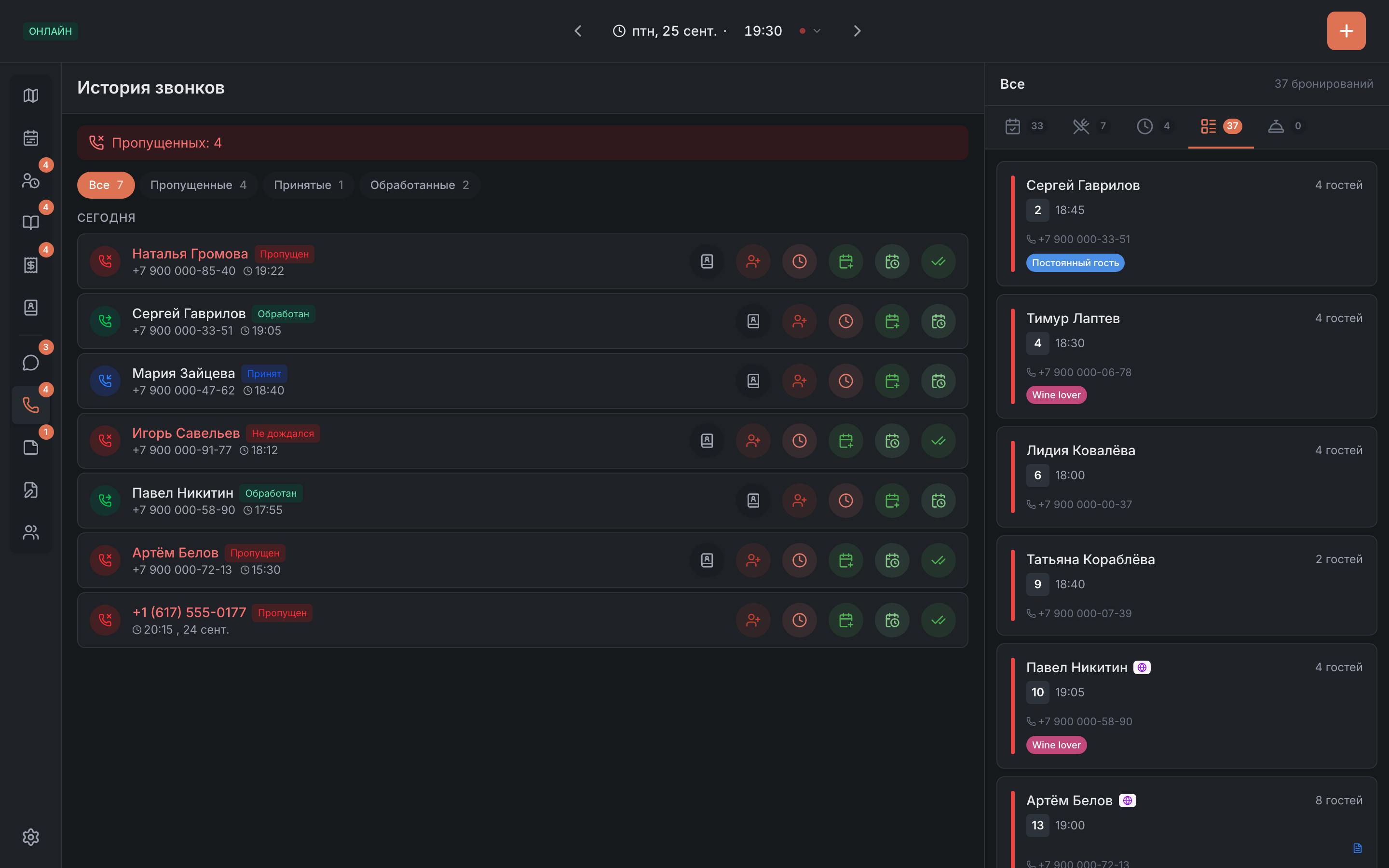Switch to waiting clock tab 4
This screenshot has height=868, width=1389.
(x=1154, y=126)
